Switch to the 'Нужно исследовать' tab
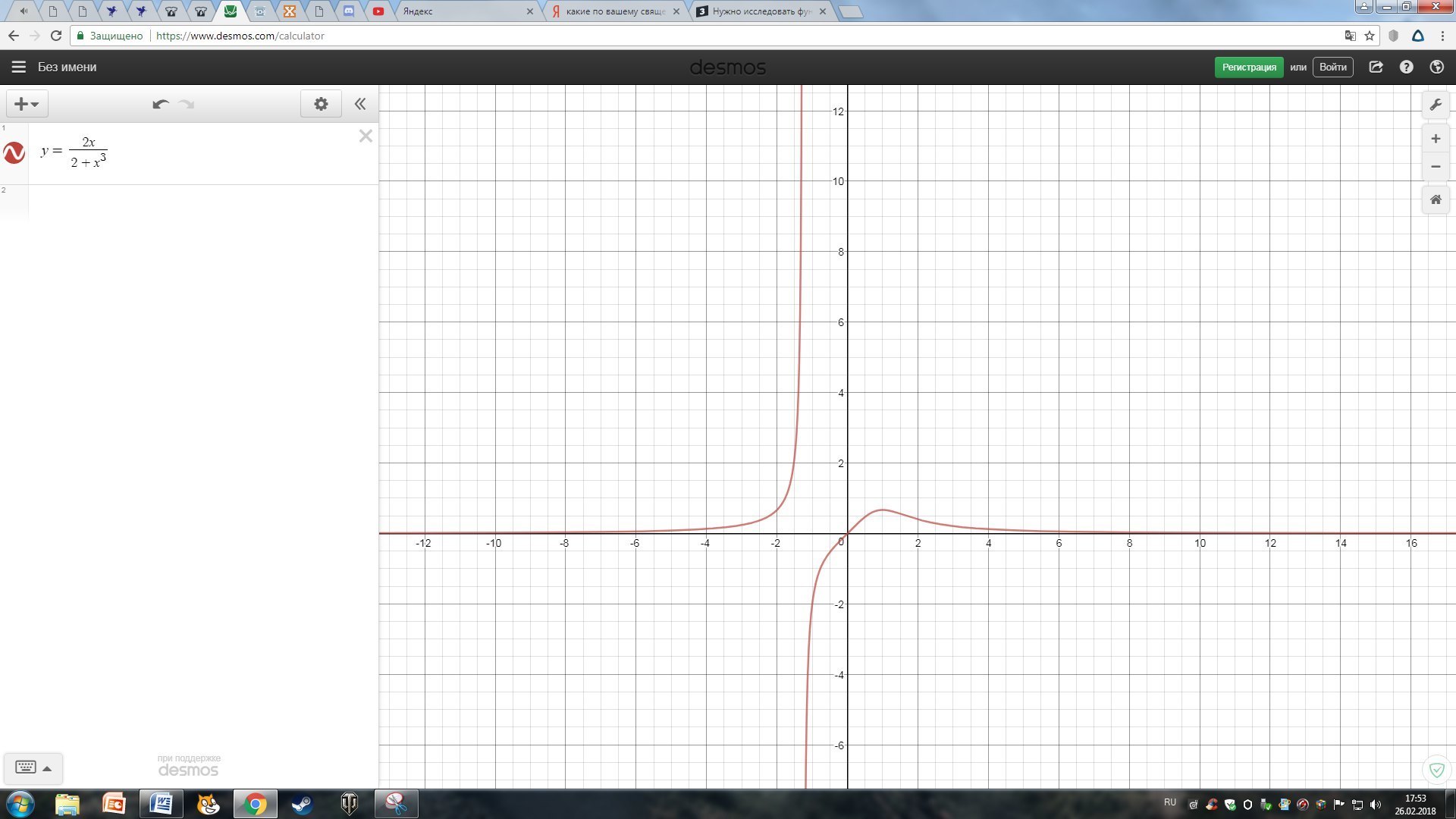Viewport: 1456px width, 819px height. tap(761, 11)
